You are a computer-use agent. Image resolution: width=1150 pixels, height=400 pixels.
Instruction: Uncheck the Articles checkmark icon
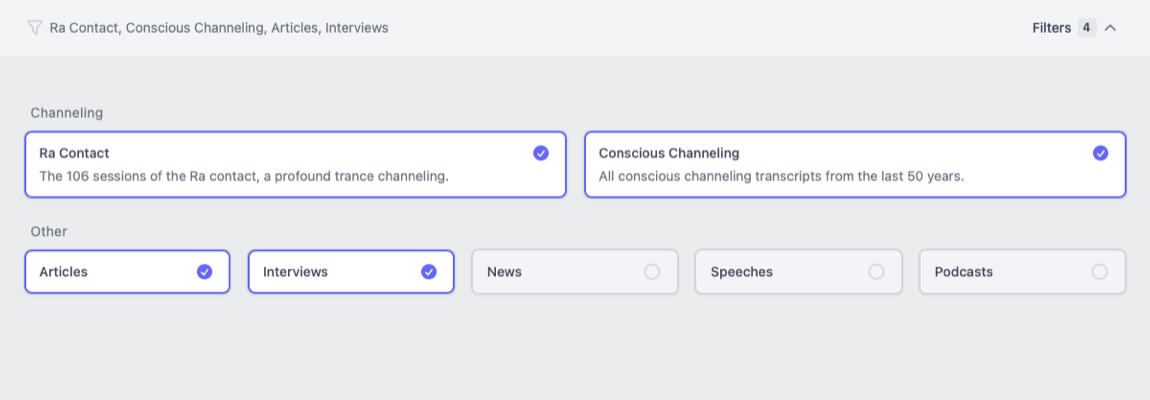(205, 271)
